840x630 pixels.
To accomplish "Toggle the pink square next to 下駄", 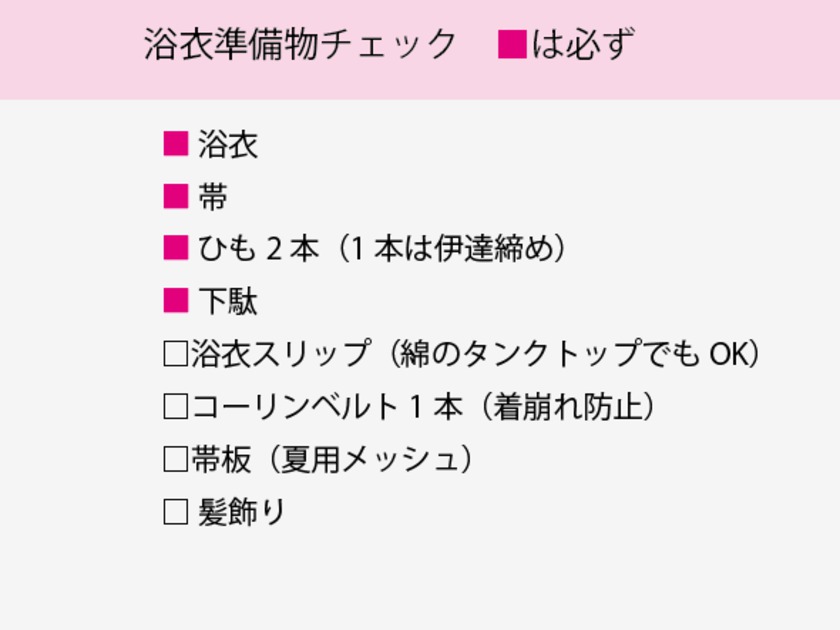I will (x=176, y=300).
